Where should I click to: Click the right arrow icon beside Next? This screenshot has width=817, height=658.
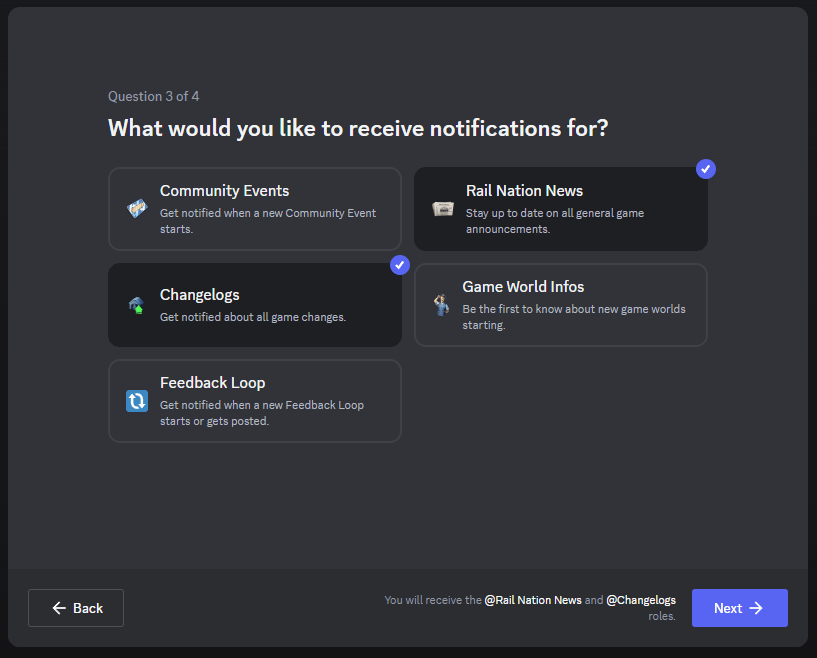coord(756,608)
